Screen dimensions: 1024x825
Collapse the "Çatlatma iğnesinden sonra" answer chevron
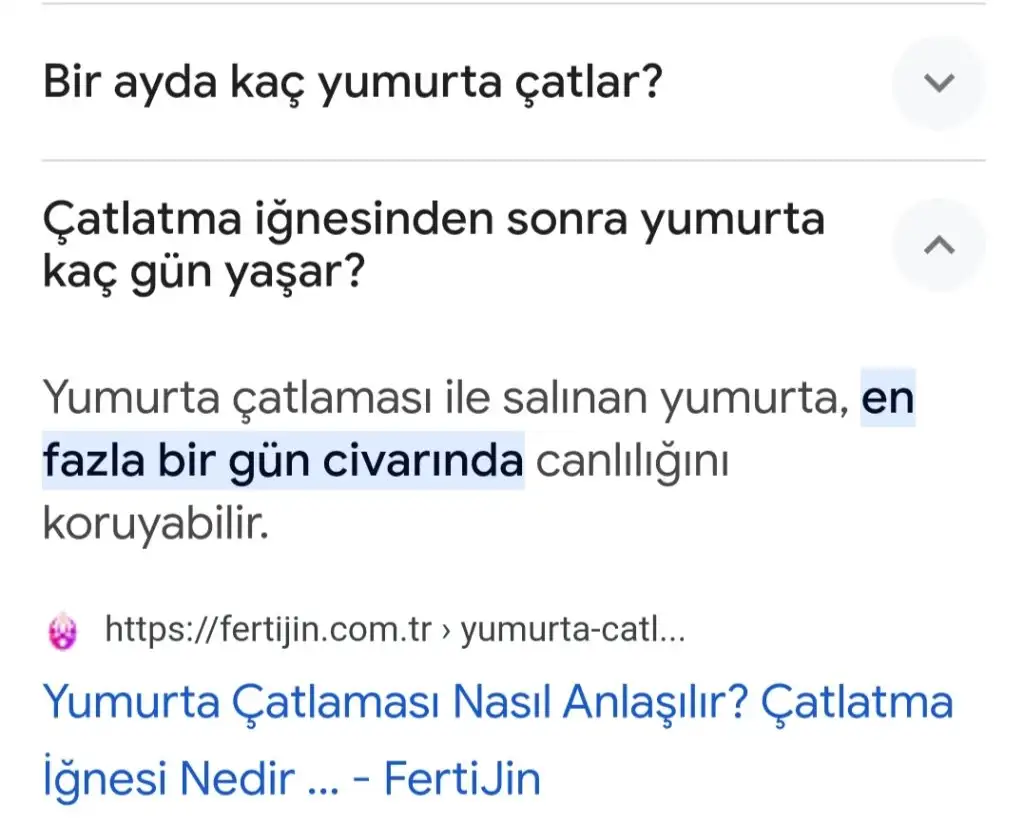point(938,245)
